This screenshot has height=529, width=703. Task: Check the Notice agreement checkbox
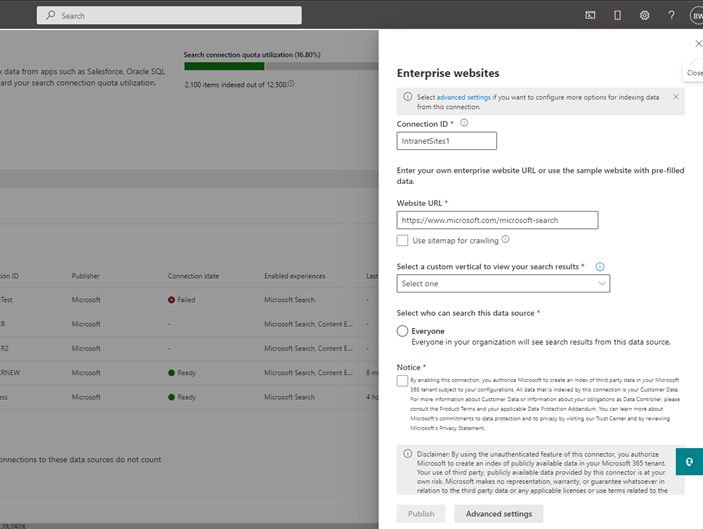pyautogui.click(x=402, y=381)
